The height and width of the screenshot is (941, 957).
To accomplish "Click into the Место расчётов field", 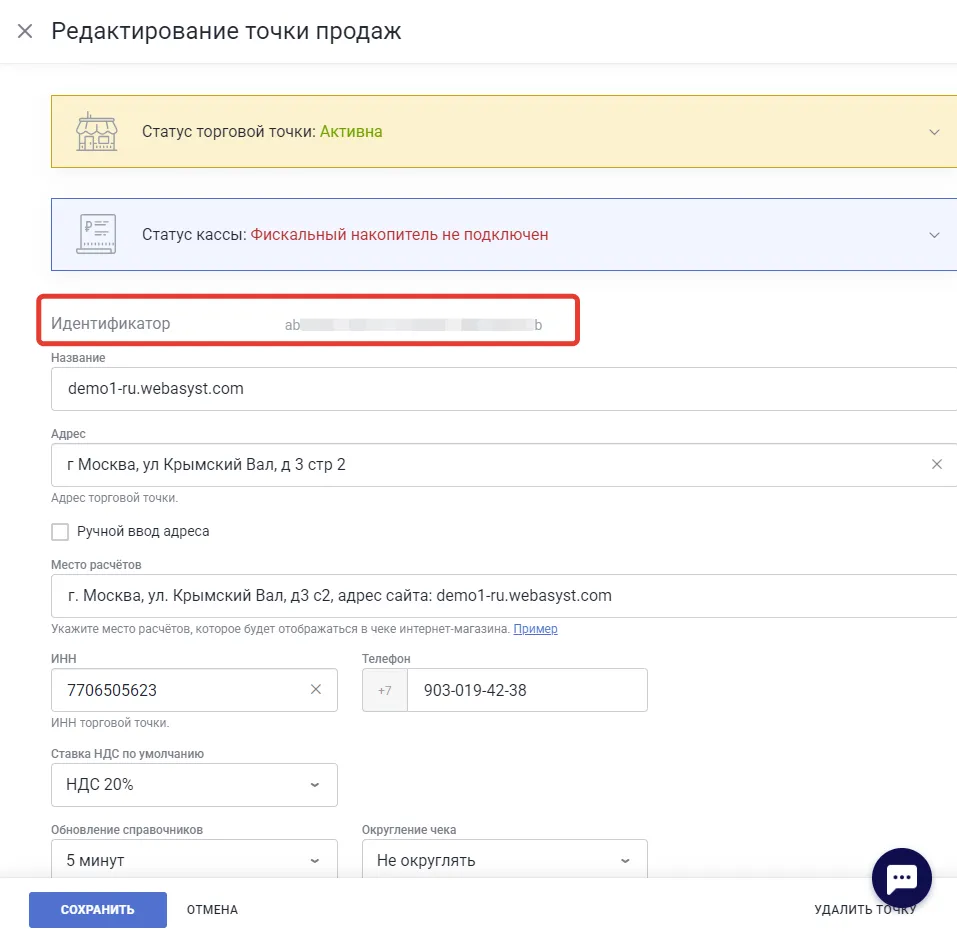I will coord(500,596).
